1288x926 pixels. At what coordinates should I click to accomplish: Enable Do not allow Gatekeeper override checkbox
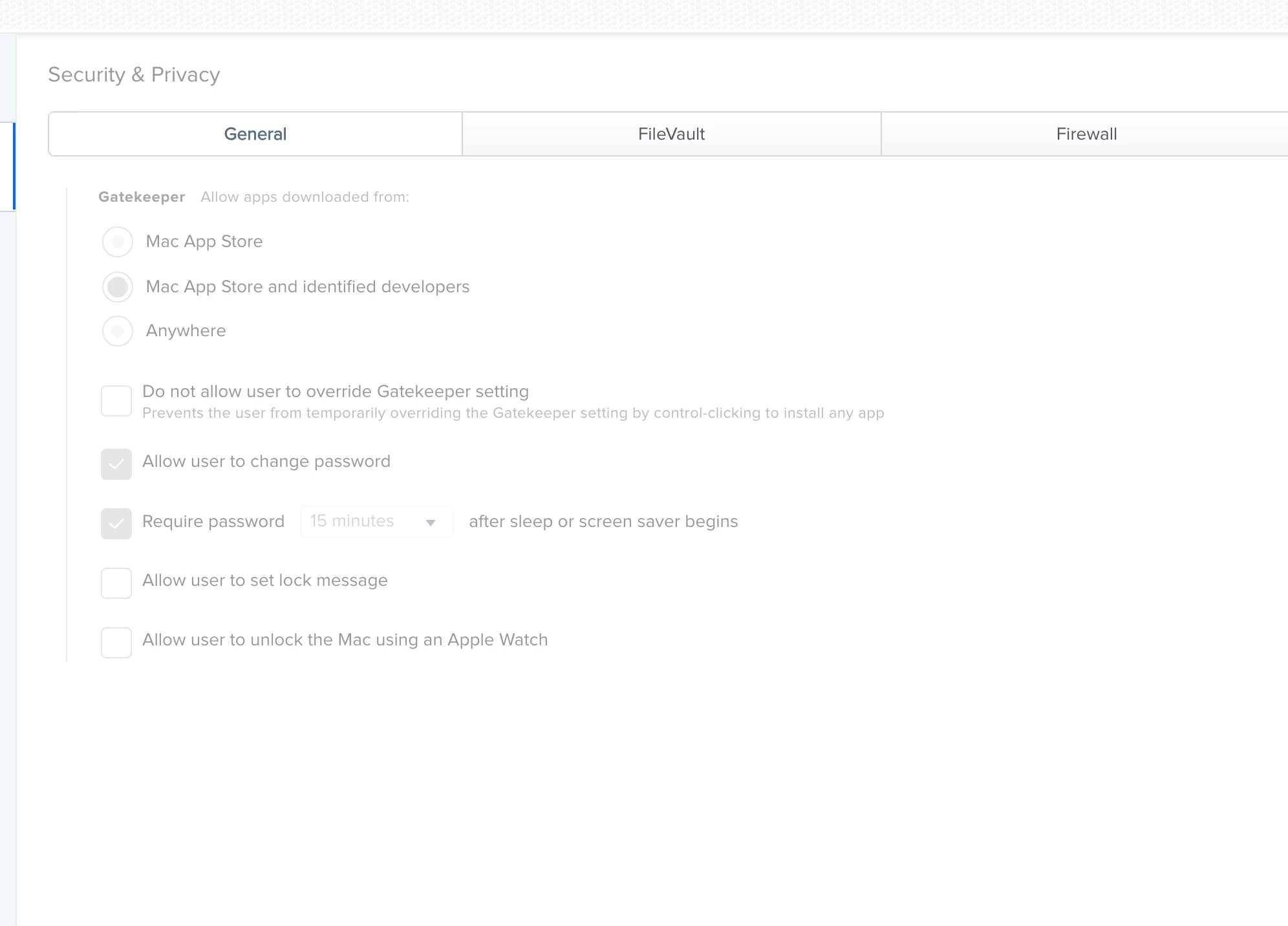[x=116, y=401]
